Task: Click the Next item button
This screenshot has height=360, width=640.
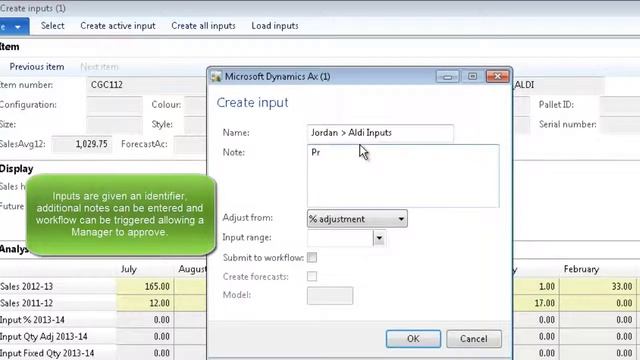Action: coord(99,67)
